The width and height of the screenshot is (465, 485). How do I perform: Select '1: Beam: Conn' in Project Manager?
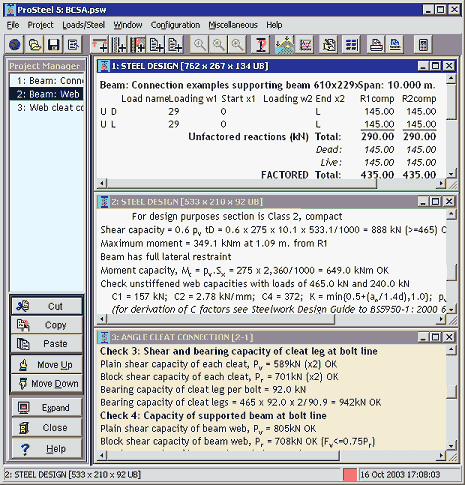[x=47, y=81]
